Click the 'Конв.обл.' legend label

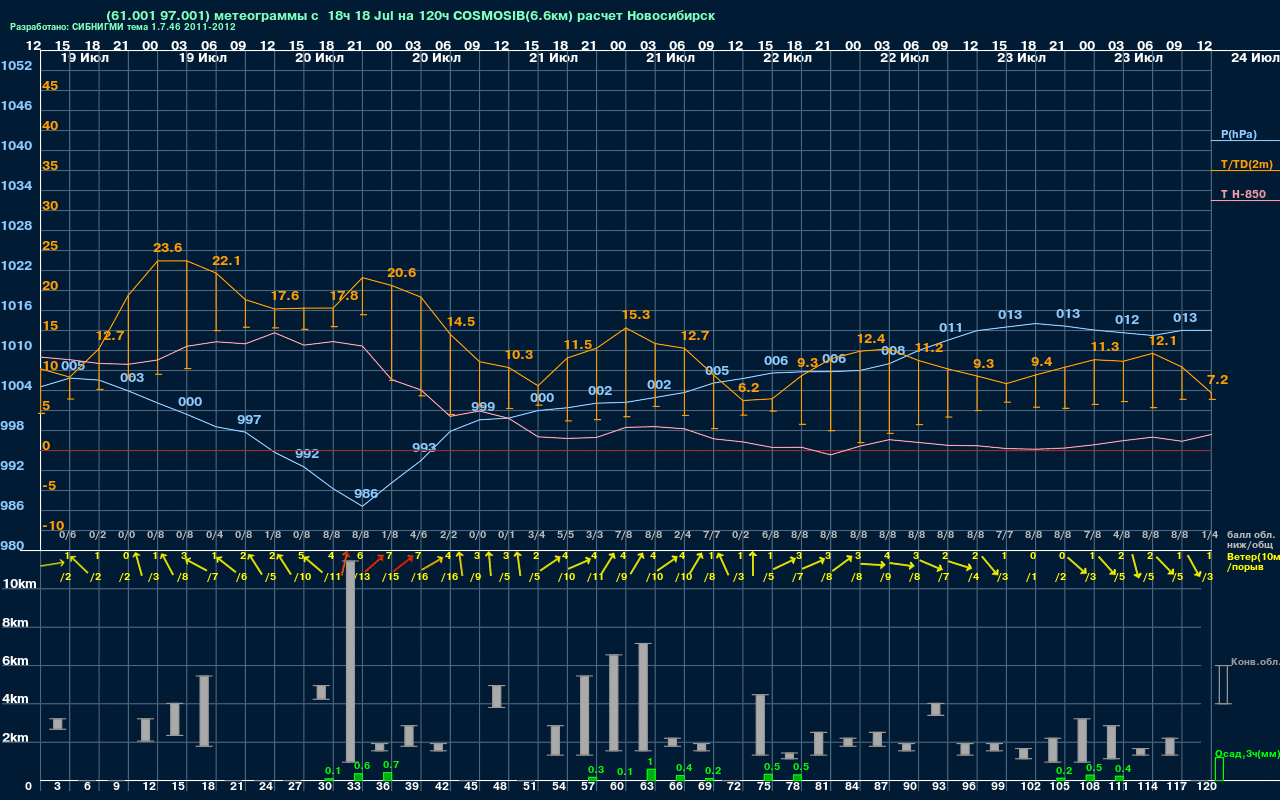coord(1255,663)
